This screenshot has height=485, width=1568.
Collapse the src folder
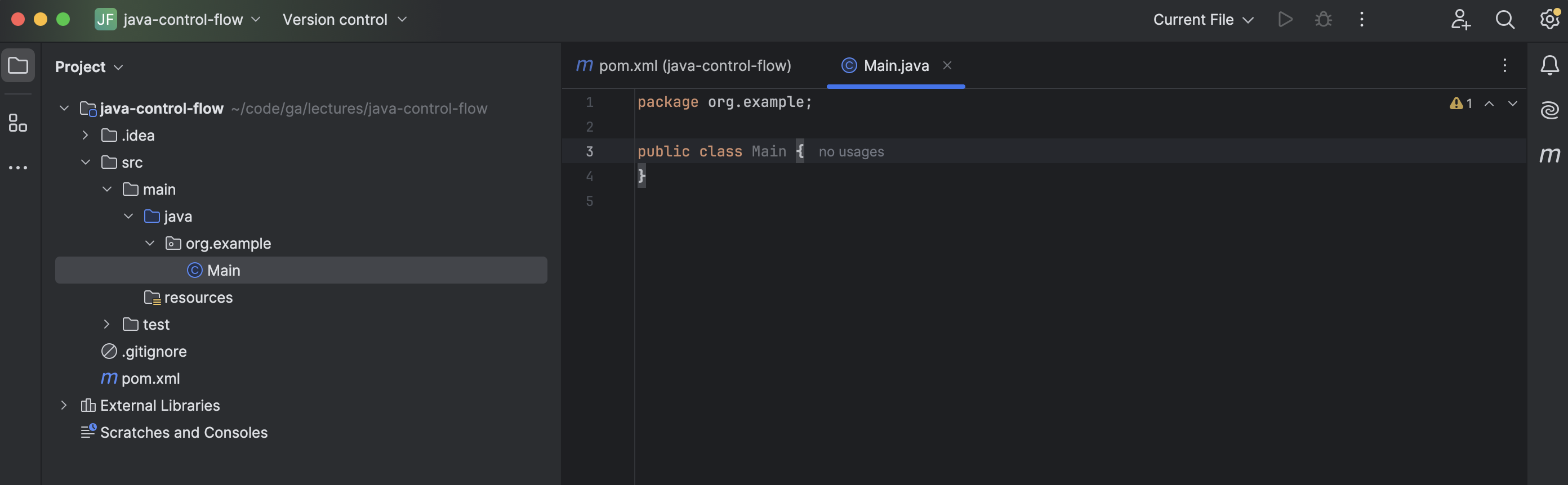[x=86, y=162]
